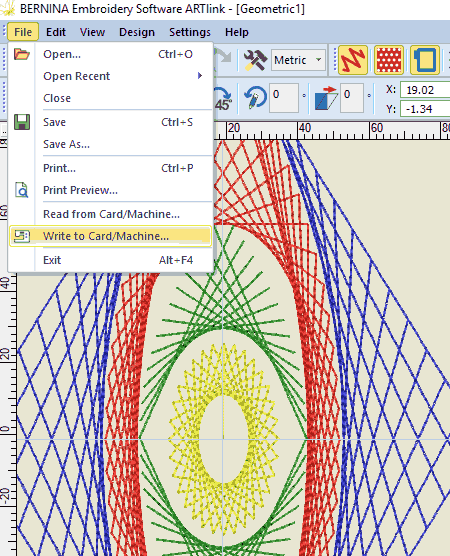Image resolution: width=450 pixels, height=556 pixels.
Task: Click the sewing machine write icon
Action: pyautogui.click(x=22, y=236)
